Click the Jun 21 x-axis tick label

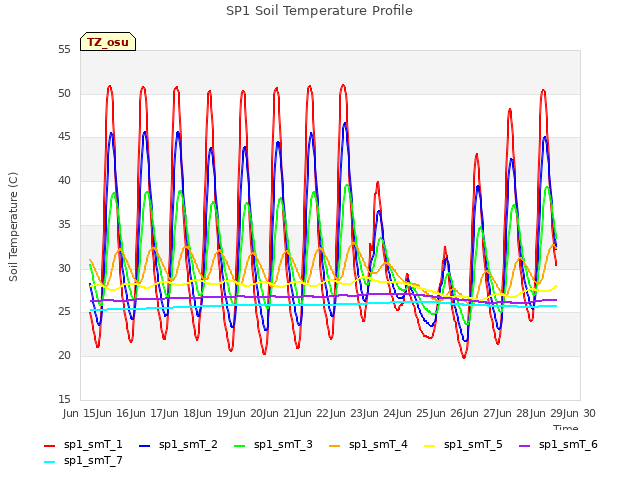click(280, 413)
